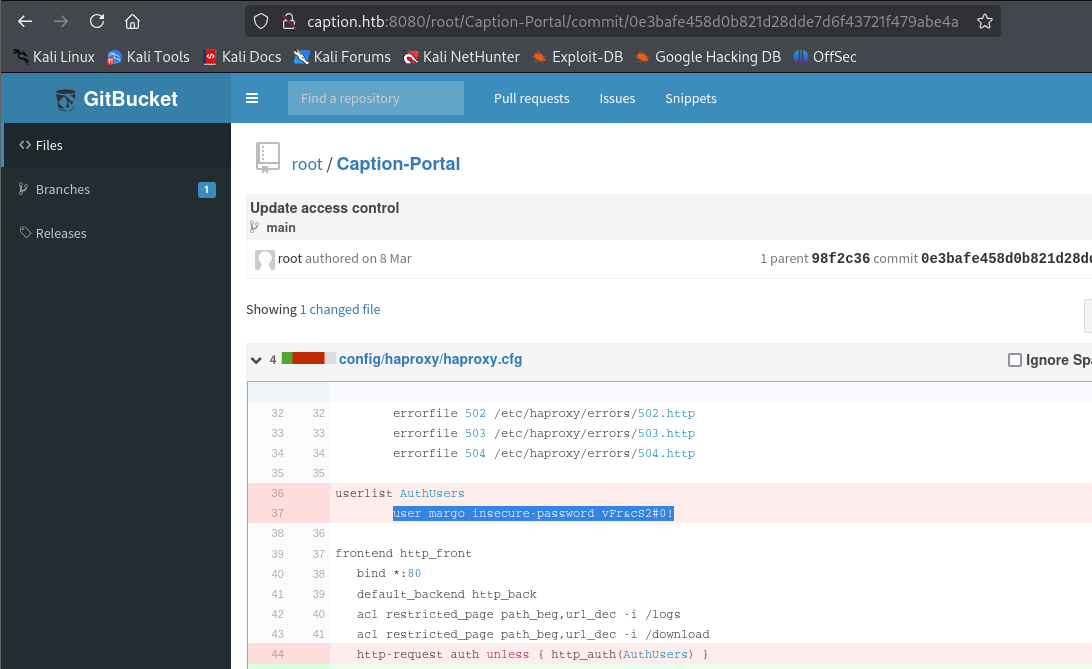Bookmark this page with star icon

point(984,21)
